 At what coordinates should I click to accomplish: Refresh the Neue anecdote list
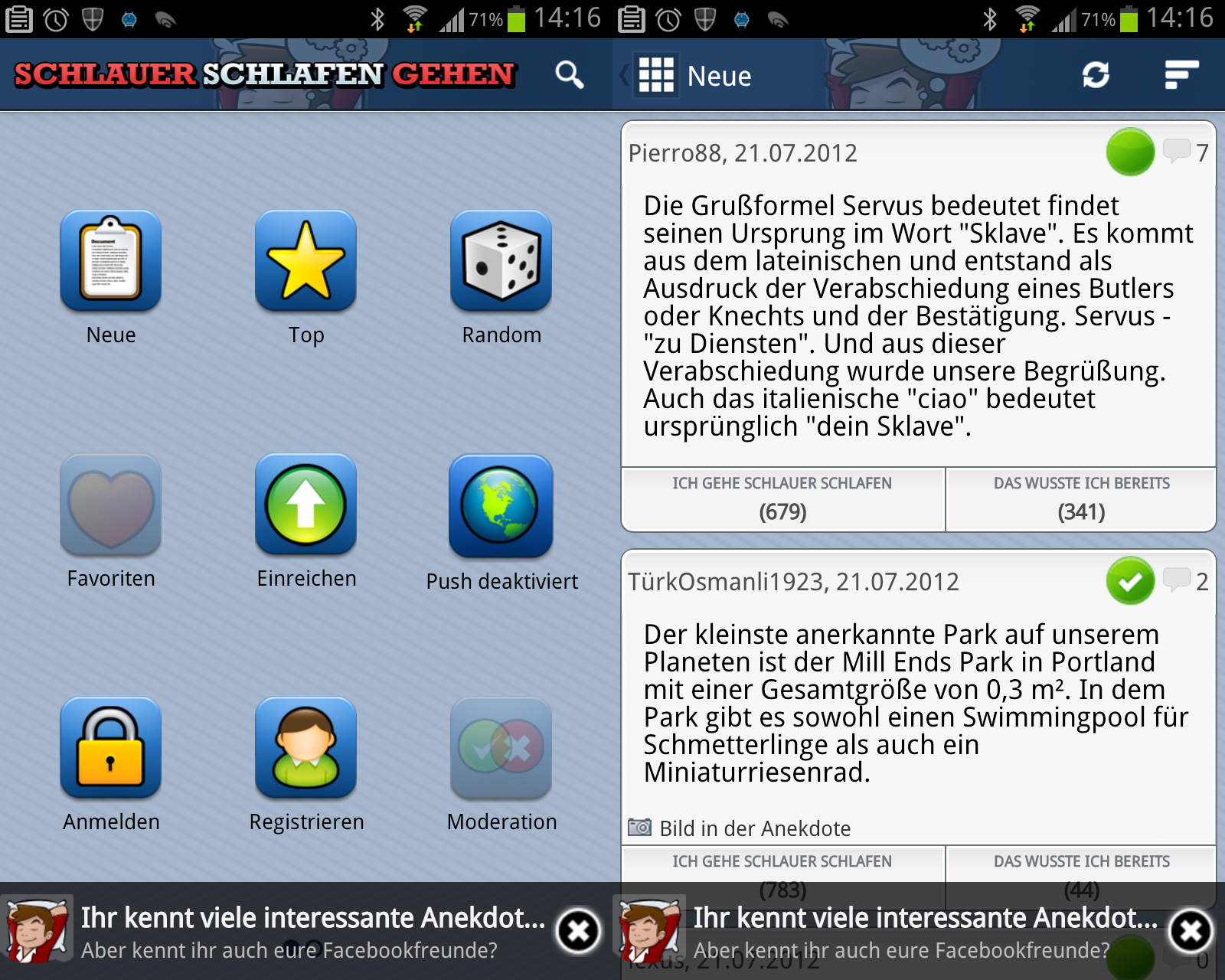[1096, 75]
